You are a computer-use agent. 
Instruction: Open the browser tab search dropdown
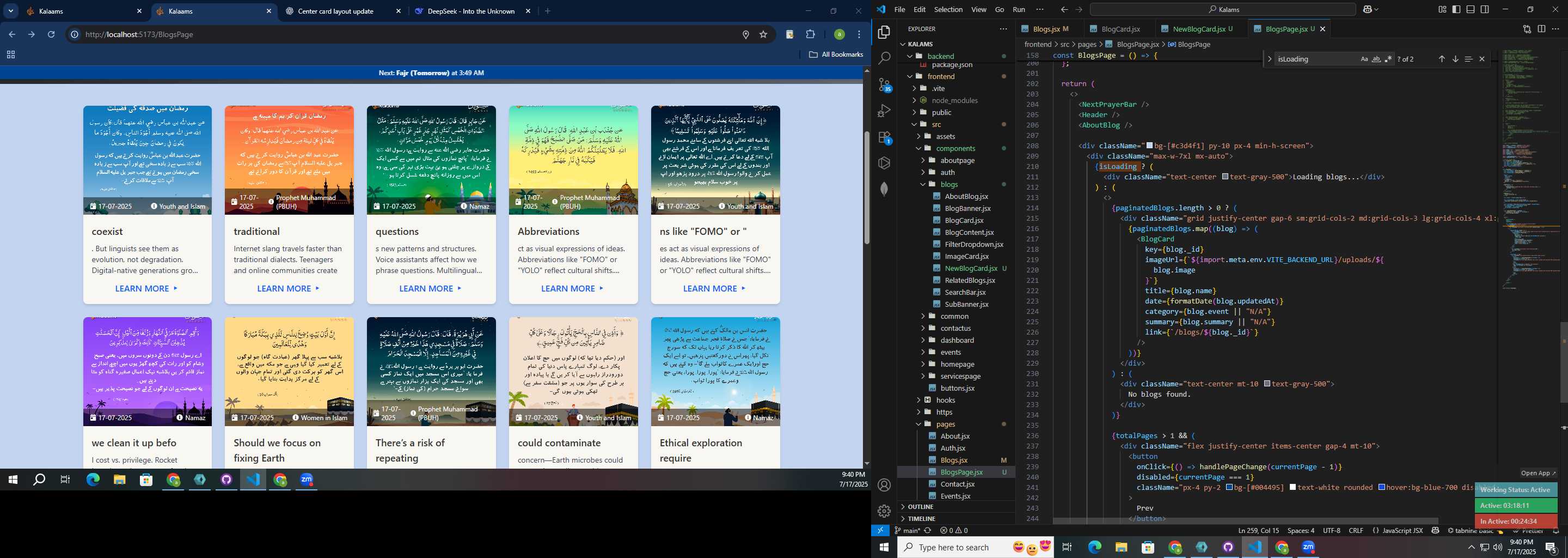pos(11,11)
